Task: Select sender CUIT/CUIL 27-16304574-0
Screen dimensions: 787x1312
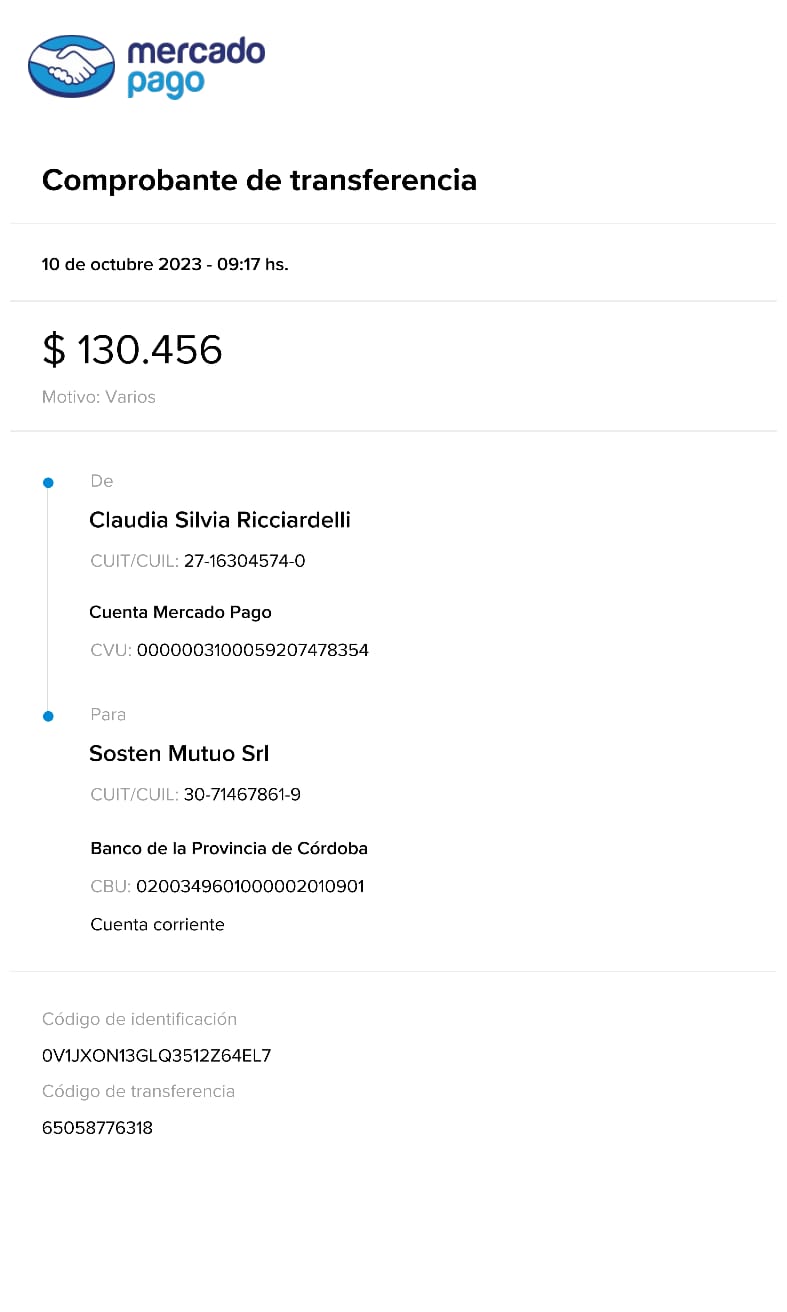Action: pos(244,561)
